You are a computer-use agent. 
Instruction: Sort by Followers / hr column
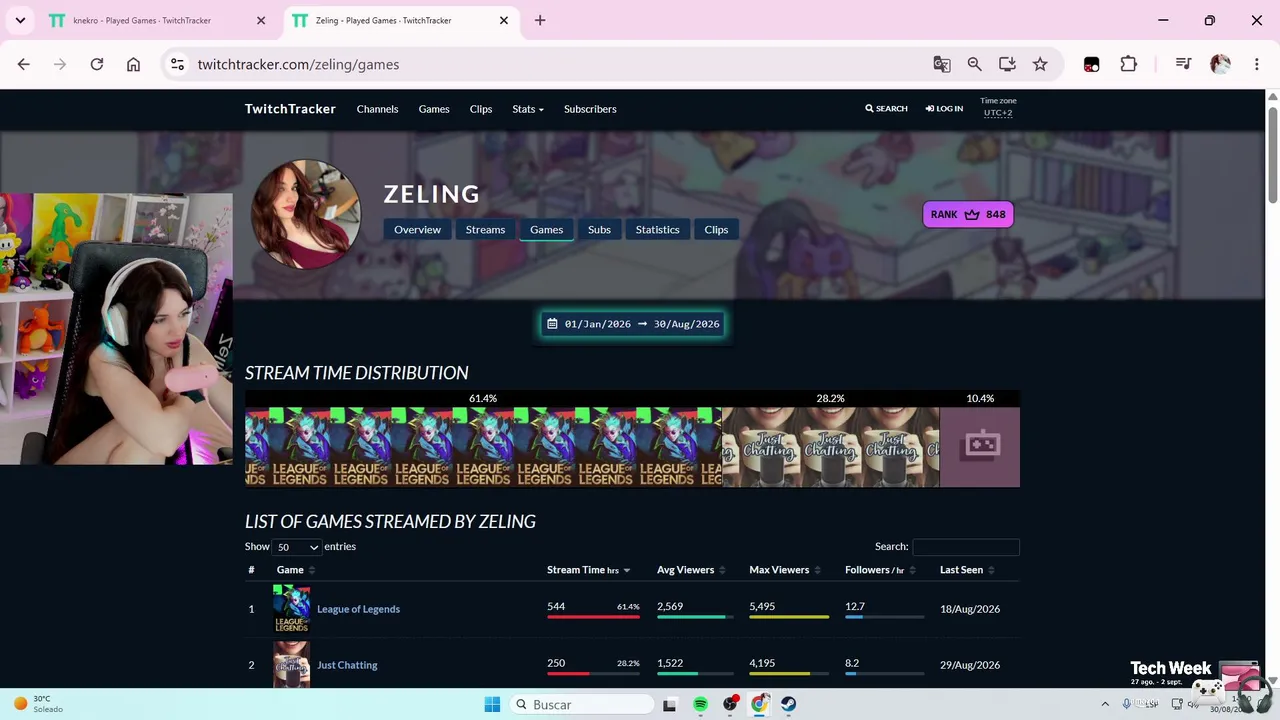click(880, 570)
